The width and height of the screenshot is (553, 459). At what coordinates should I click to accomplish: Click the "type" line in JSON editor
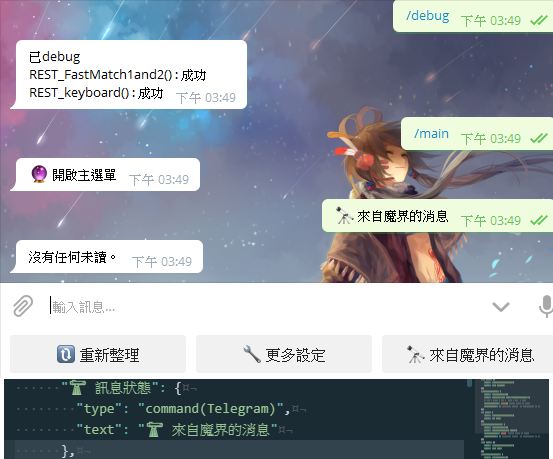pos(191,409)
